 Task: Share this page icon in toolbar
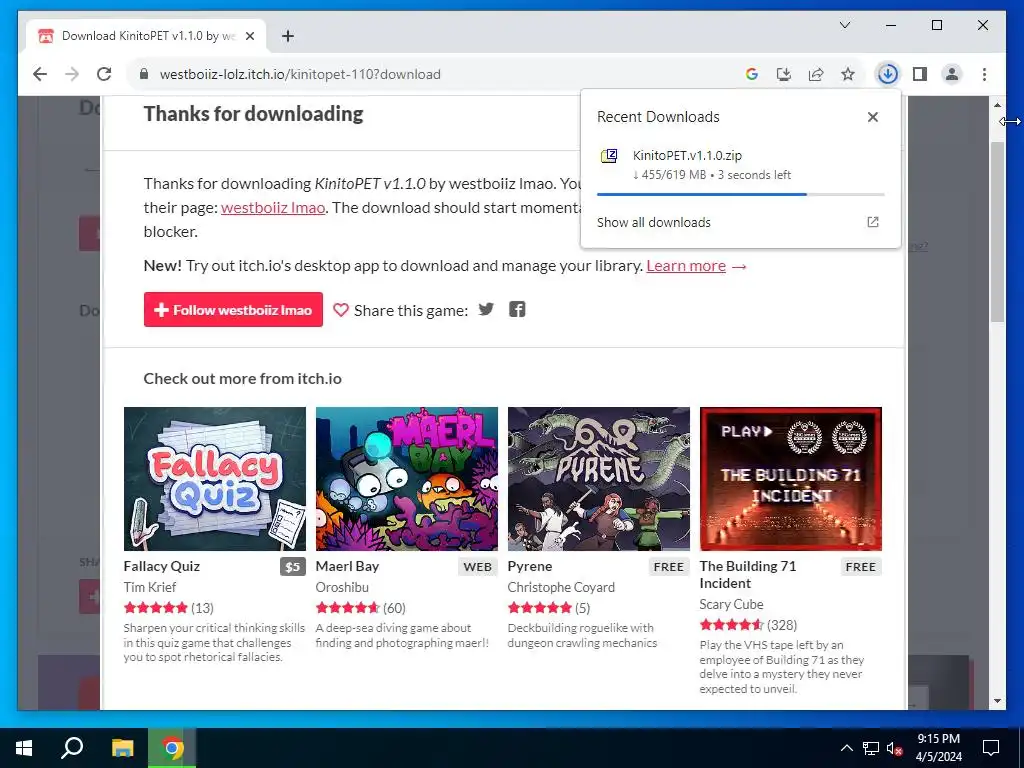tap(816, 74)
